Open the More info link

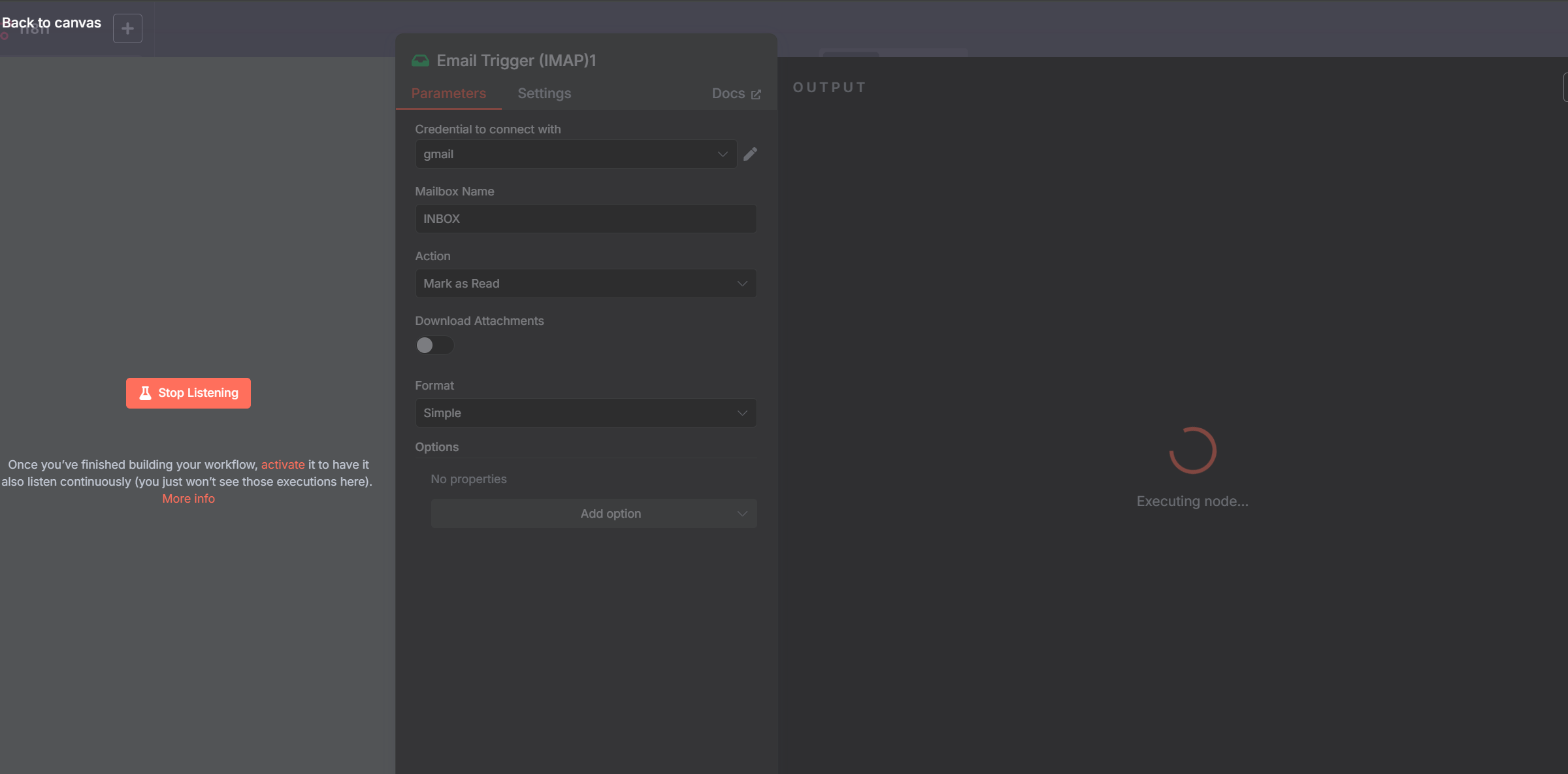click(x=188, y=499)
